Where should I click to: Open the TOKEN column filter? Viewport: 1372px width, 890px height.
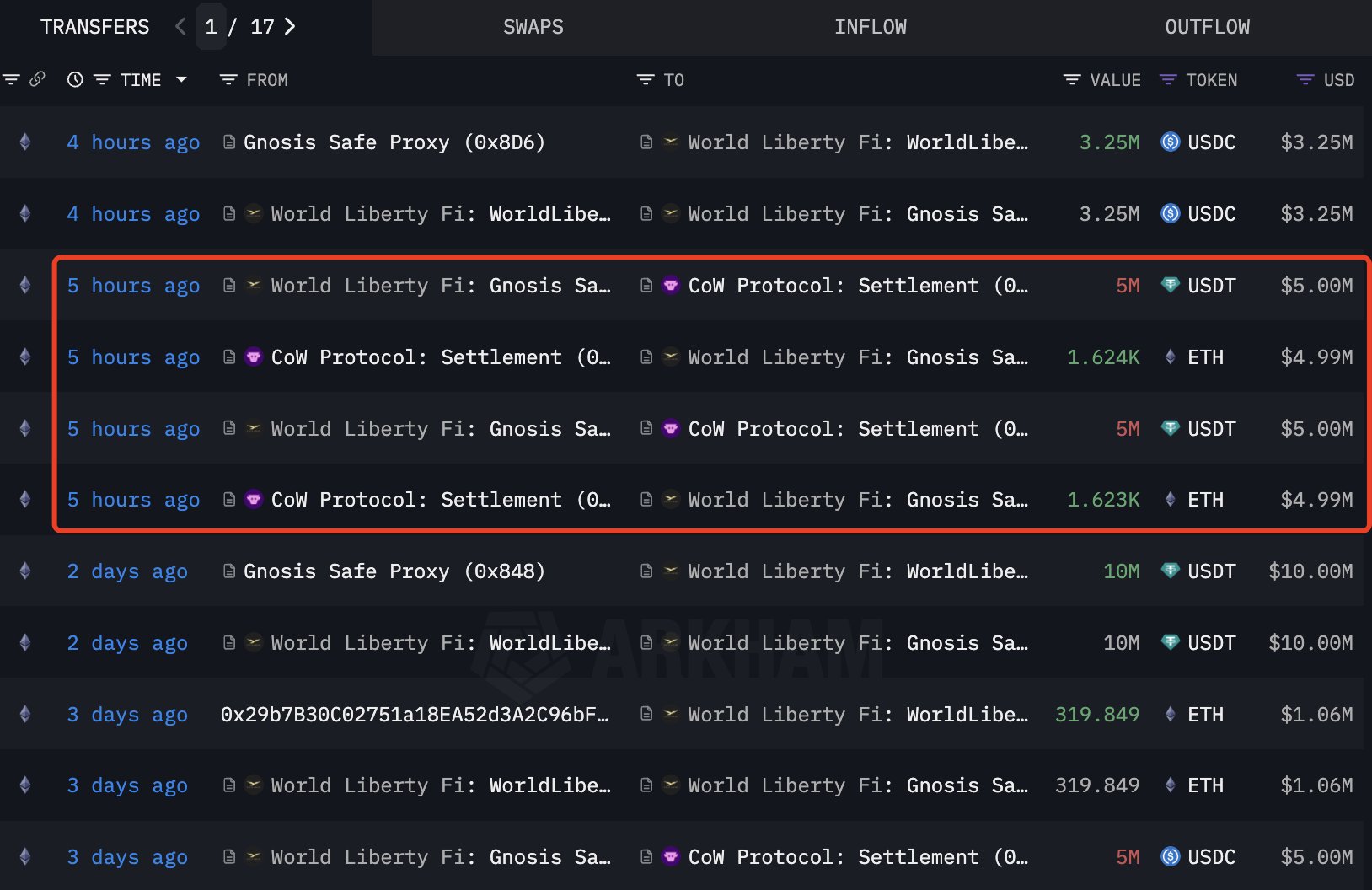[x=1168, y=79]
